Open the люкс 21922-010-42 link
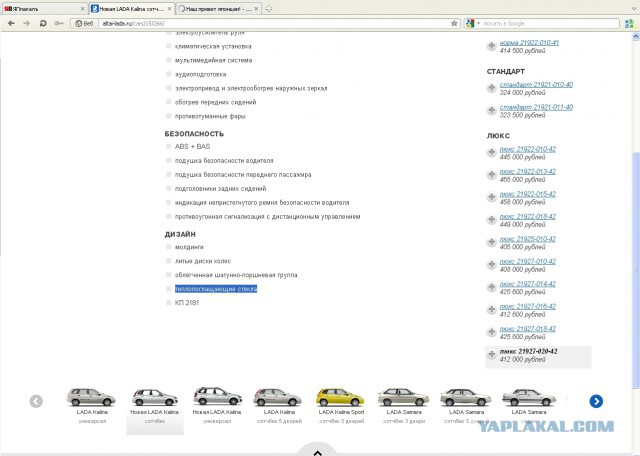640x456 pixels. 527,149
